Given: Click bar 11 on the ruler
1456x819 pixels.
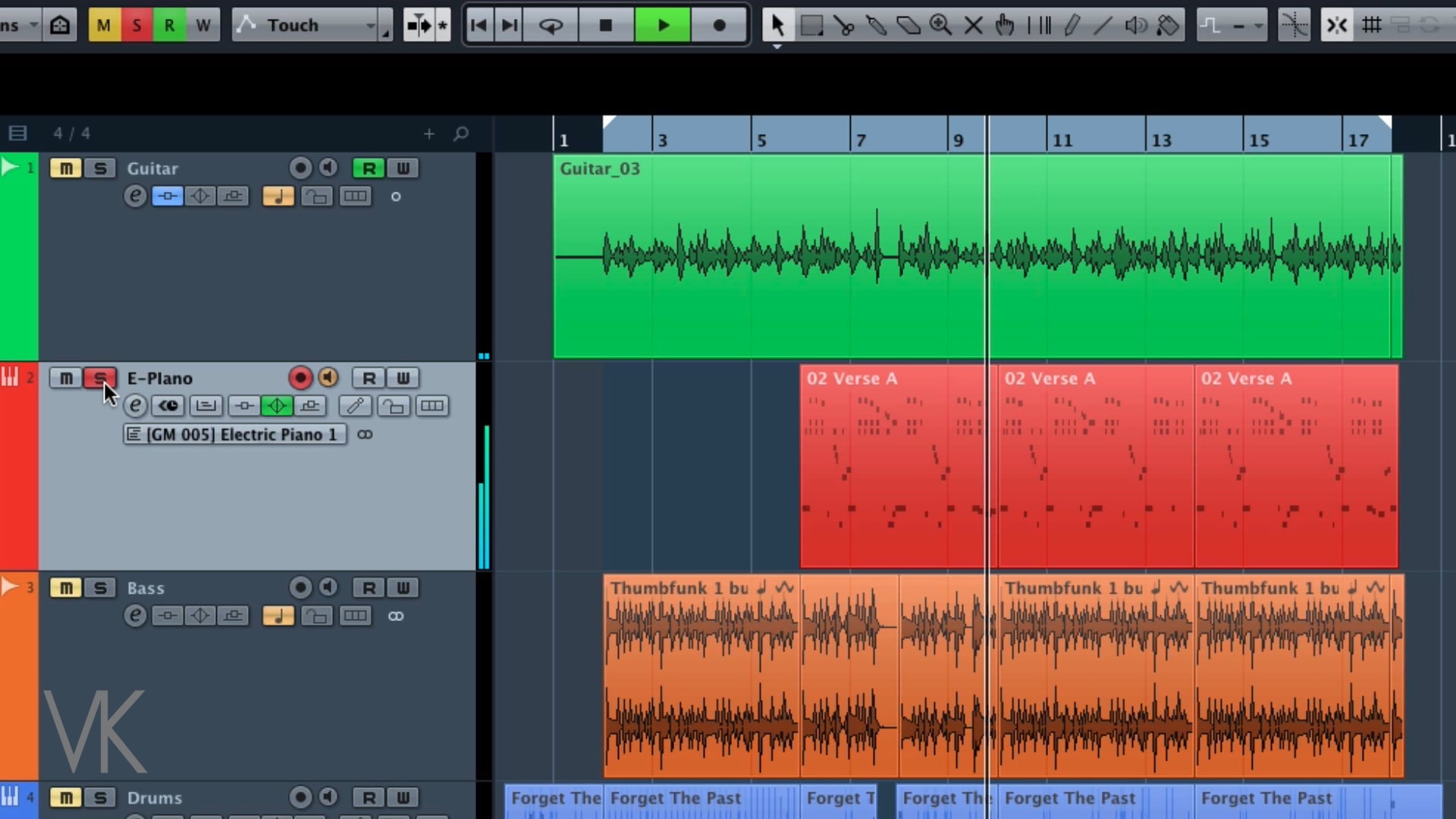Looking at the screenshot, I should (x=1062, y=140).
